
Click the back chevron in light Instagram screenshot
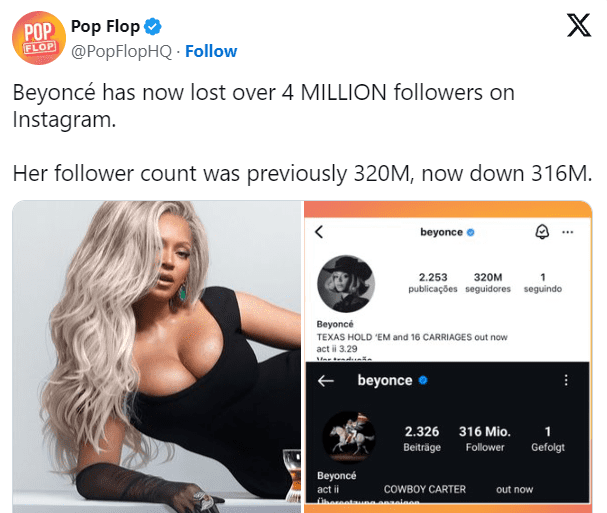pyautogui.click(x=319, y=232)
